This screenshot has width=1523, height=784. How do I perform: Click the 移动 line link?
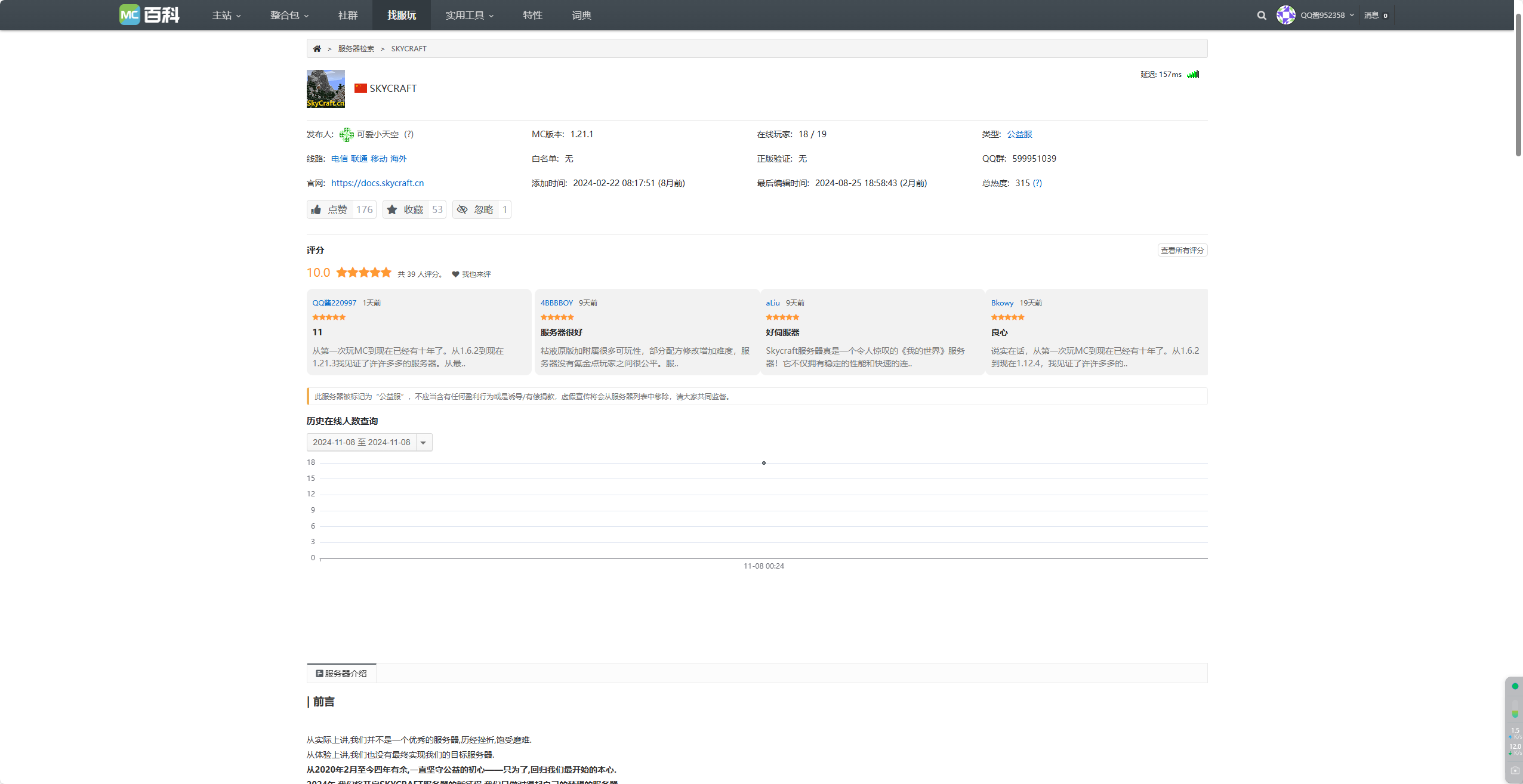pos(379,159)
